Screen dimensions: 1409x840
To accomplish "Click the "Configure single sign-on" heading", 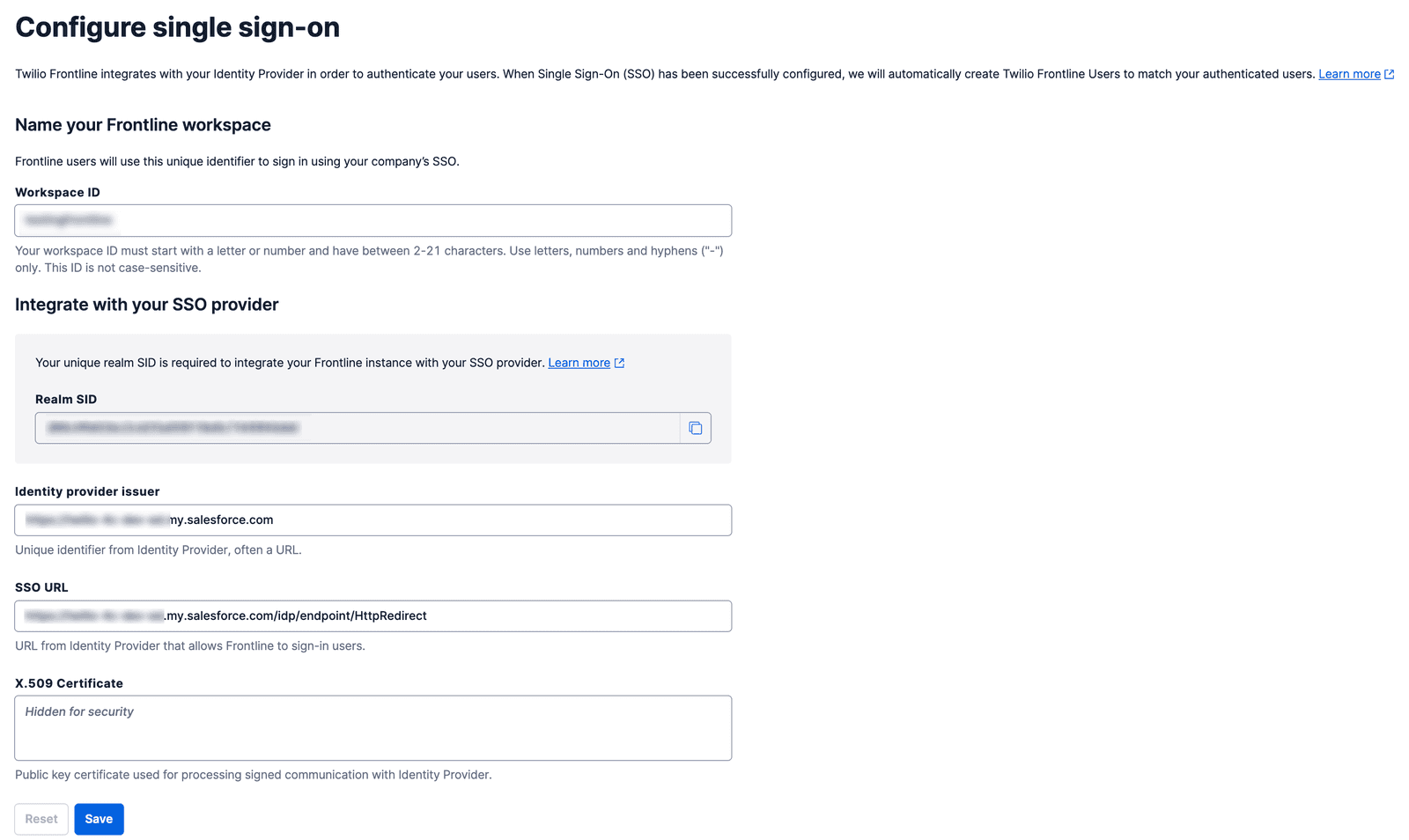I will pyautogui.click(x=177, y=27).
